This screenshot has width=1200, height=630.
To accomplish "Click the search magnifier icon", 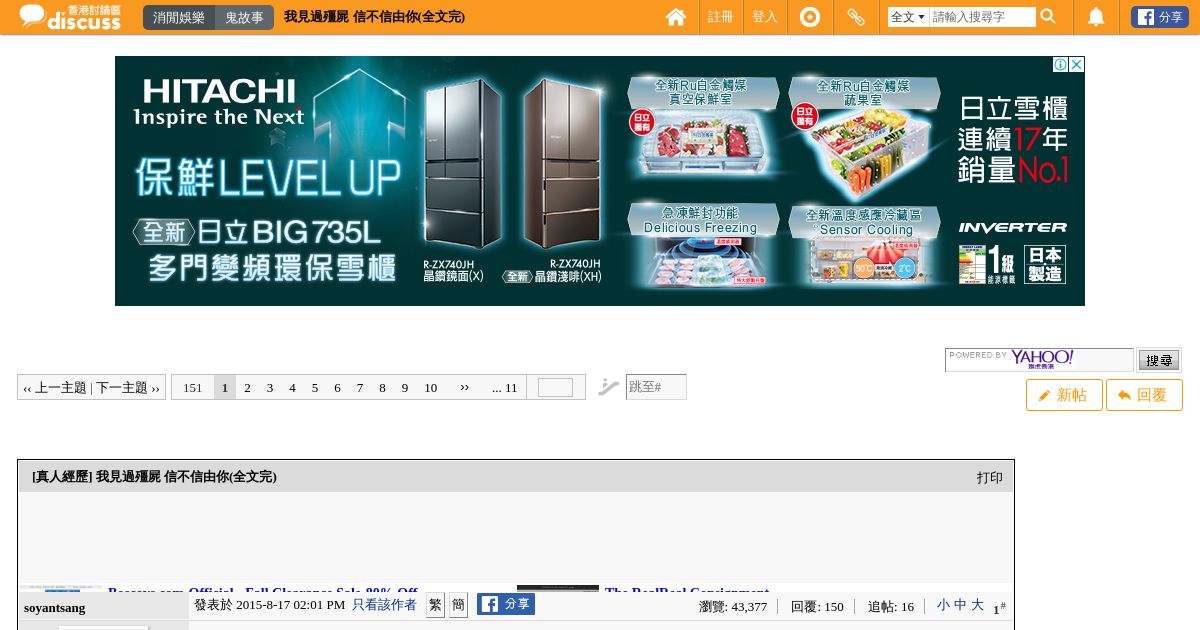I will [x=1048, y=16].
